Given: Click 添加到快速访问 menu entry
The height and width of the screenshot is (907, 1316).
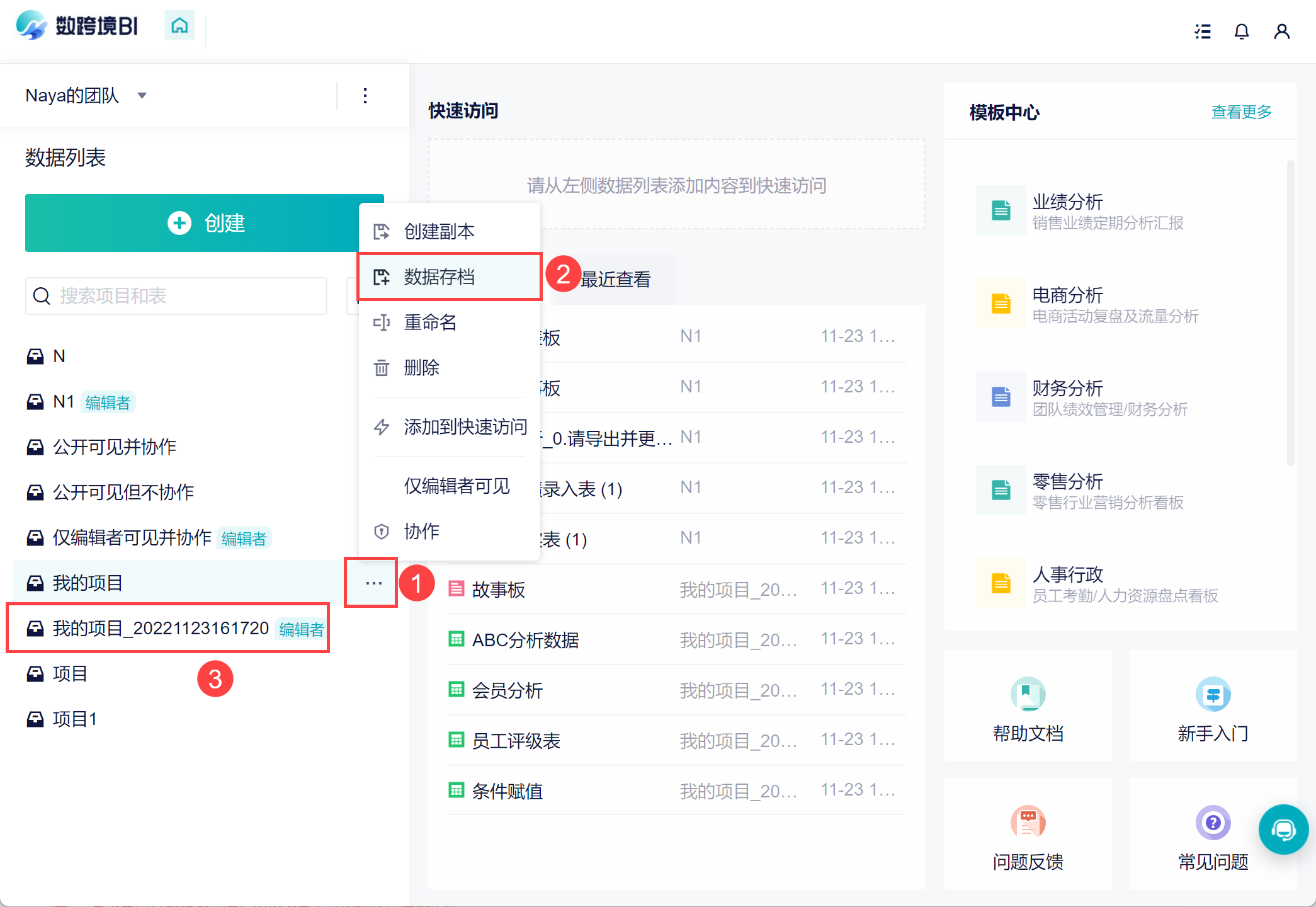Looking at the screenshot, I should 465,427.
